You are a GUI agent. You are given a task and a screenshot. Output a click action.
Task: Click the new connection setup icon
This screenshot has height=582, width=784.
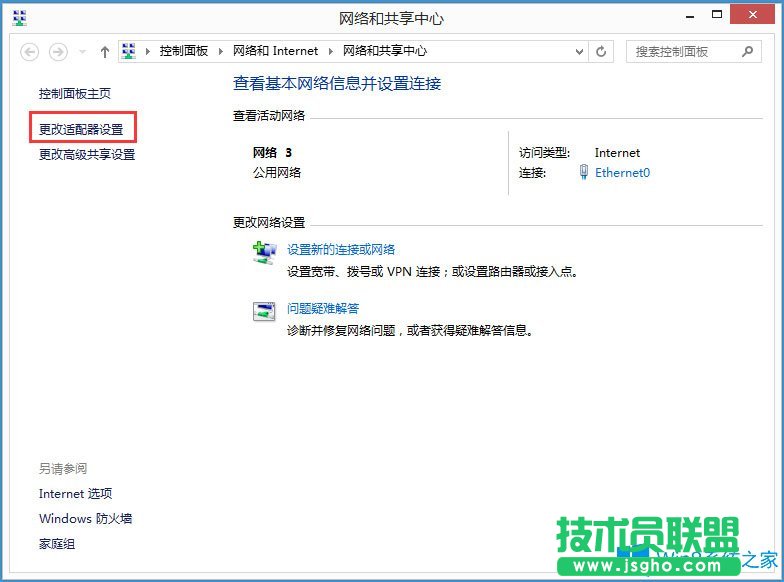(x=264, y=252)
